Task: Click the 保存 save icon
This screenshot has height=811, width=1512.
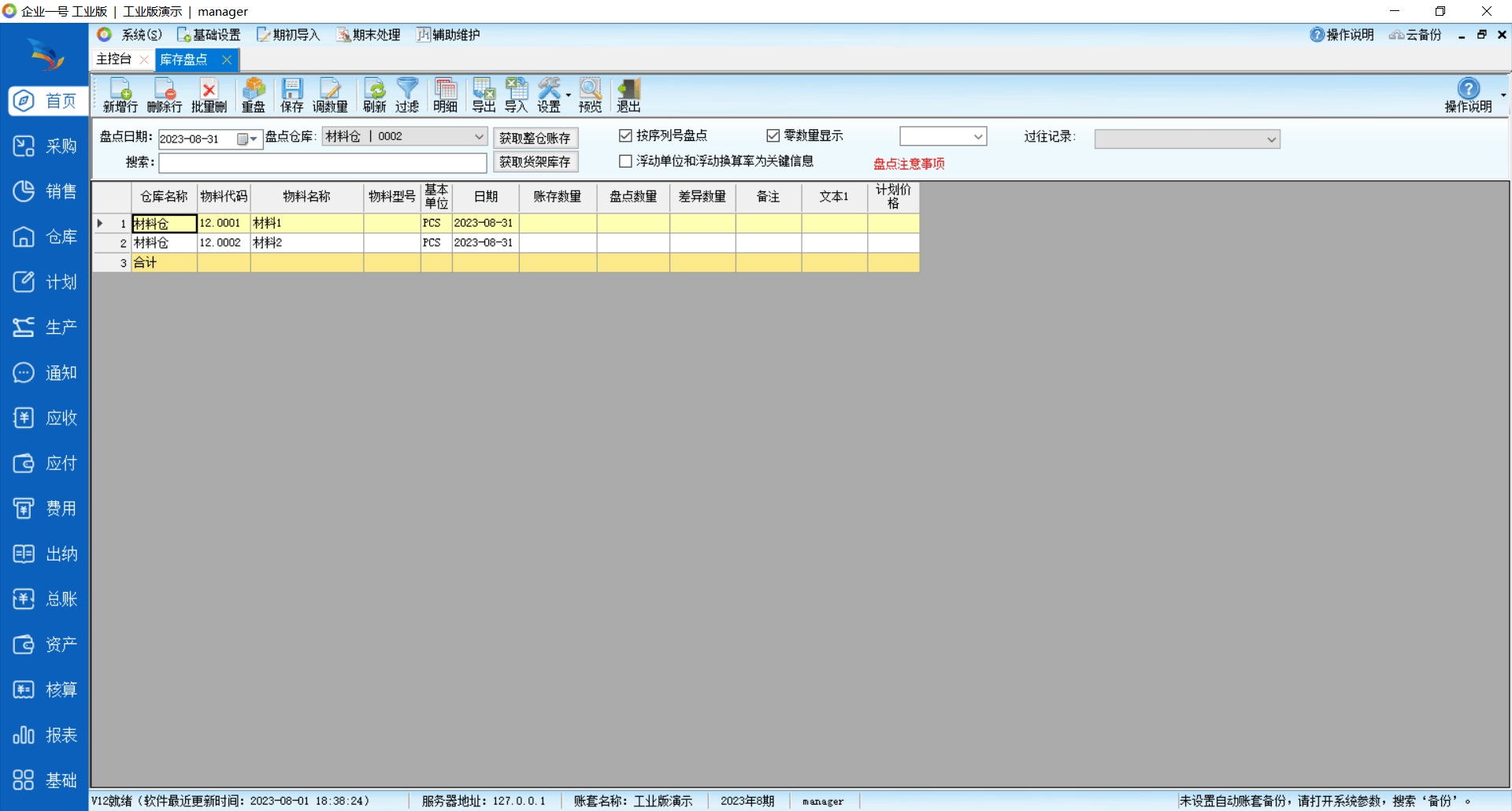Action: (x=291, y=95)
